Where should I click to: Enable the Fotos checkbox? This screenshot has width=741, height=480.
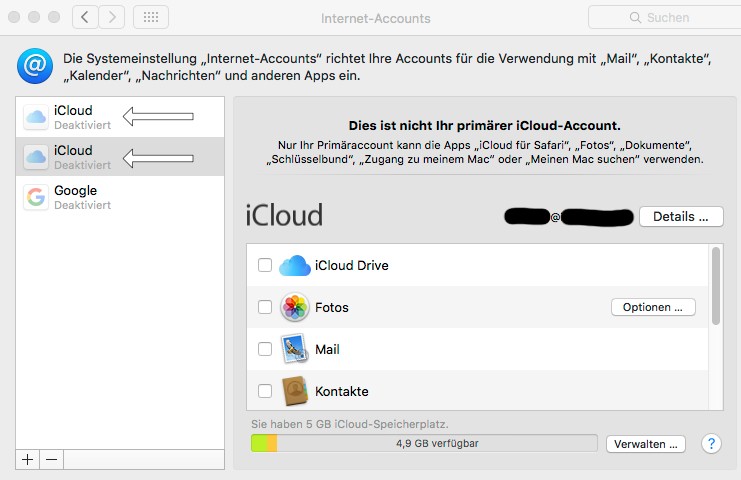[265, 307]
